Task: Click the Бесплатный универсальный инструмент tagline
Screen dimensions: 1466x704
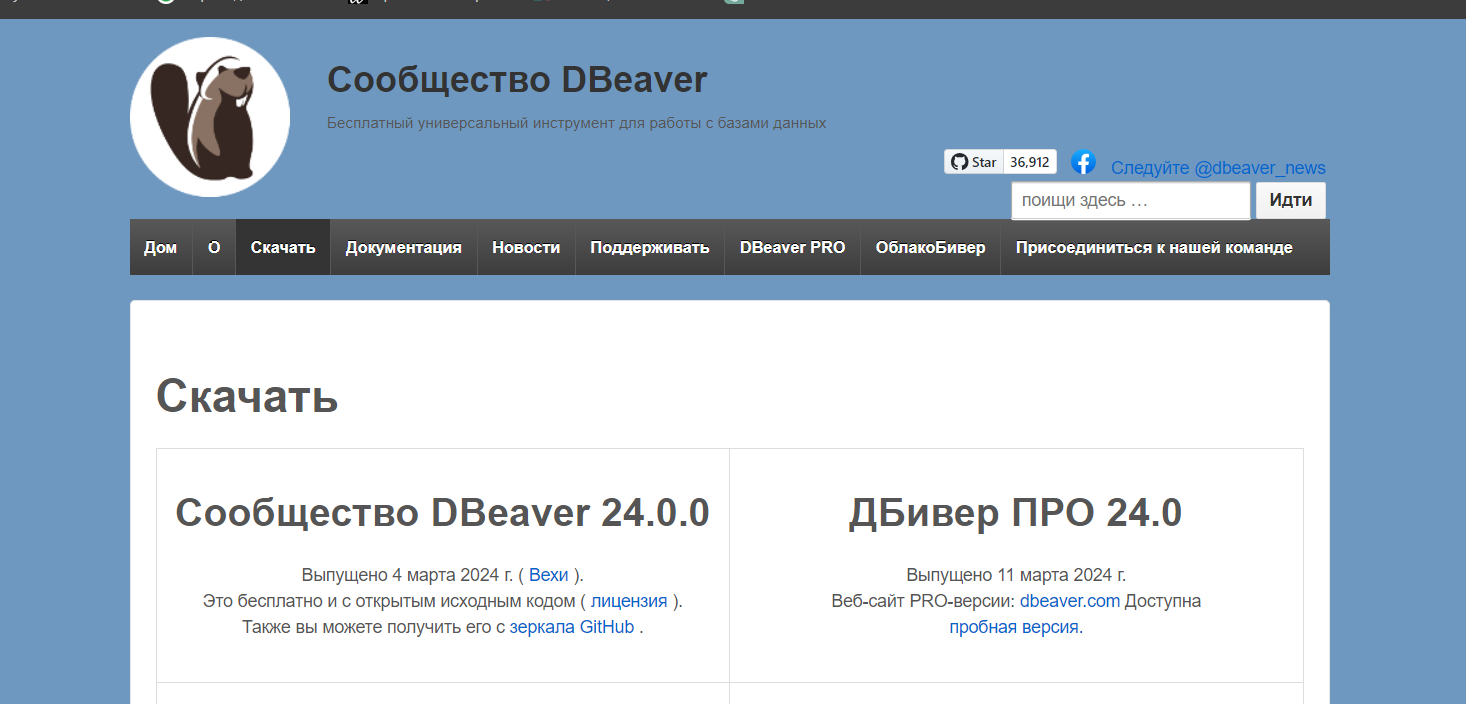Action: pos(577,123)
